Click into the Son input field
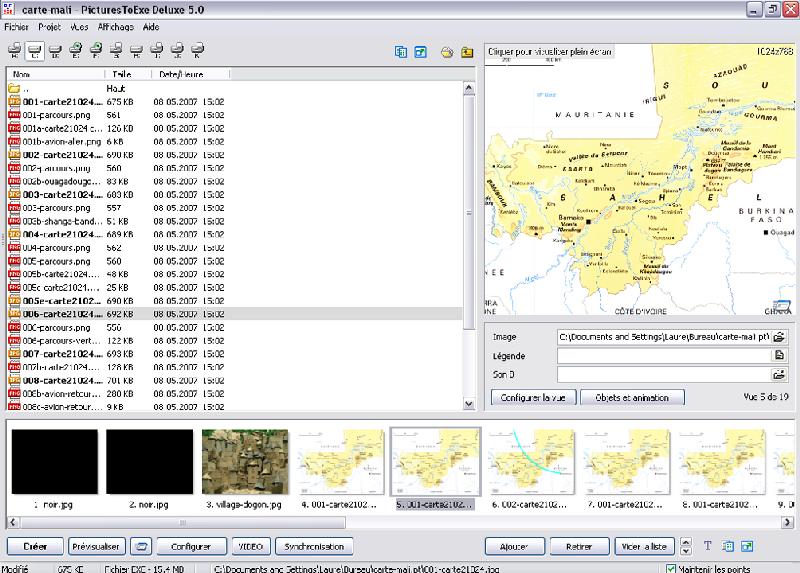This screenshot has height=573, width=800. click(663, 375)
